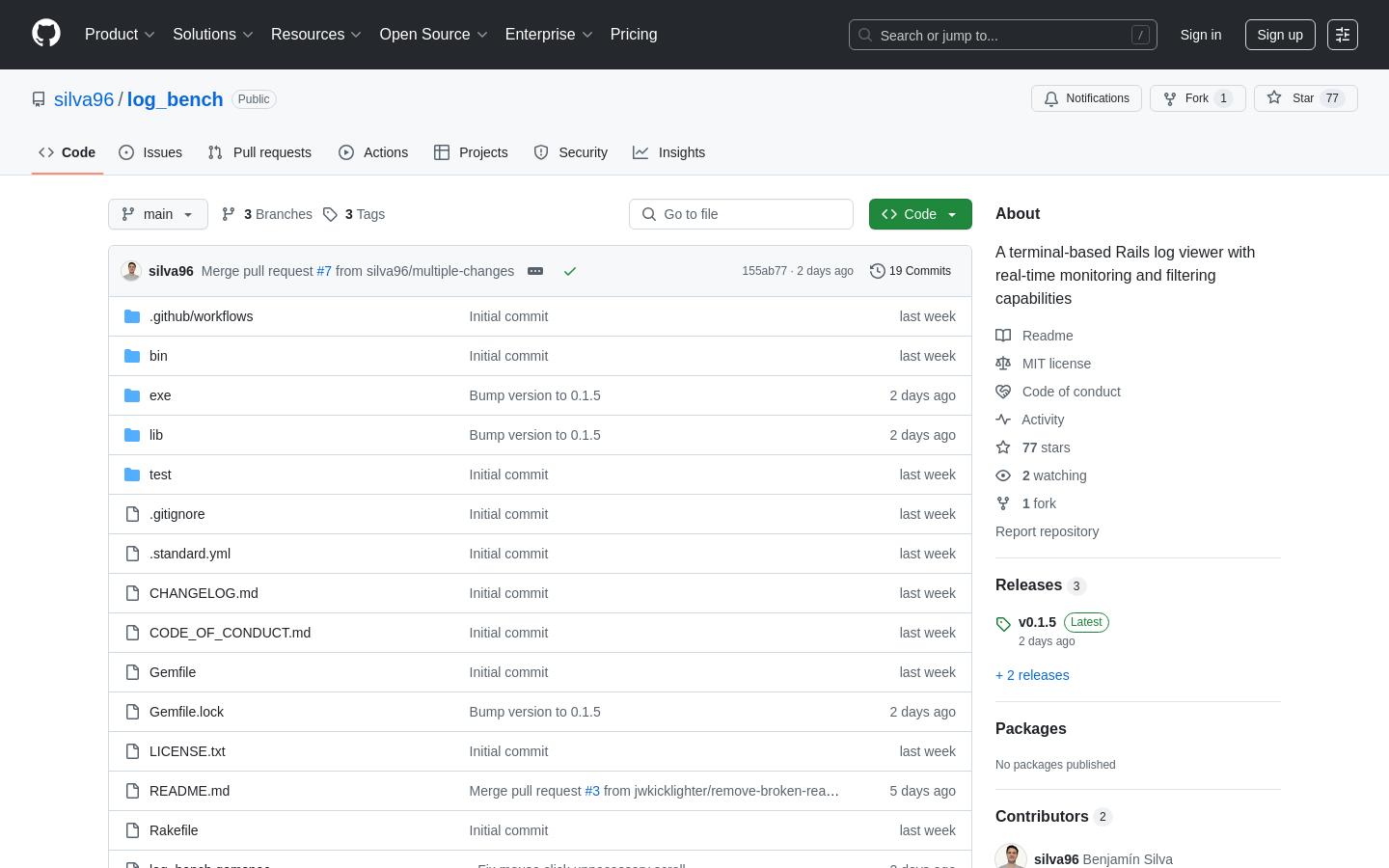View the 3 Tags link

point(354,214)
